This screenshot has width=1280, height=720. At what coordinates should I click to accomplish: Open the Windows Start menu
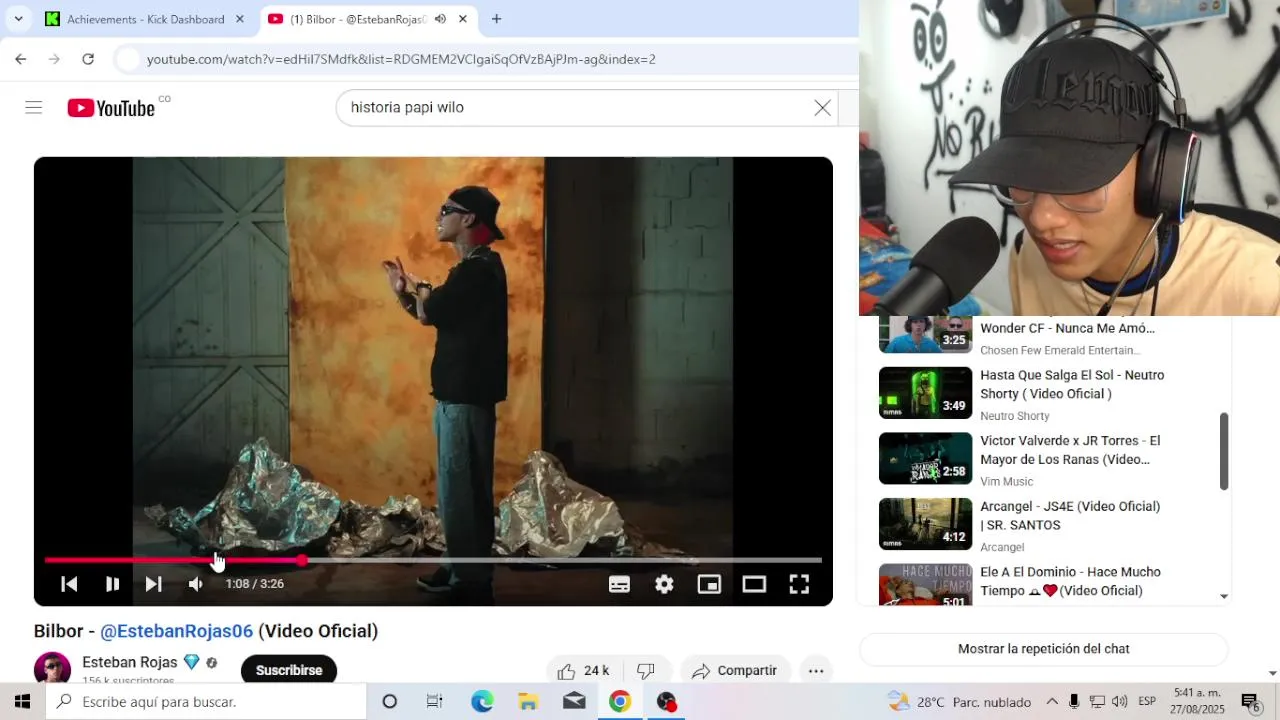pos(22,702)
